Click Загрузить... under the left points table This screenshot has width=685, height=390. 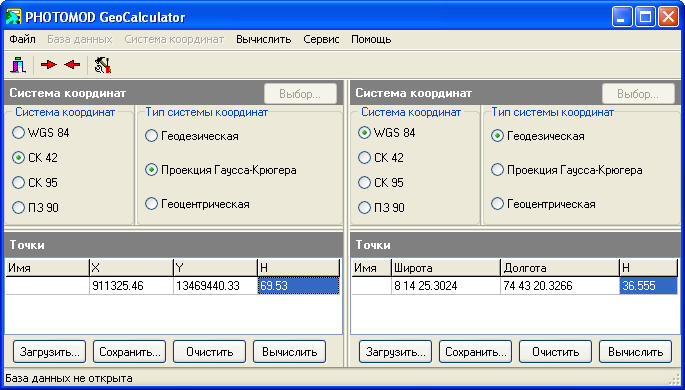pos(49,352)
